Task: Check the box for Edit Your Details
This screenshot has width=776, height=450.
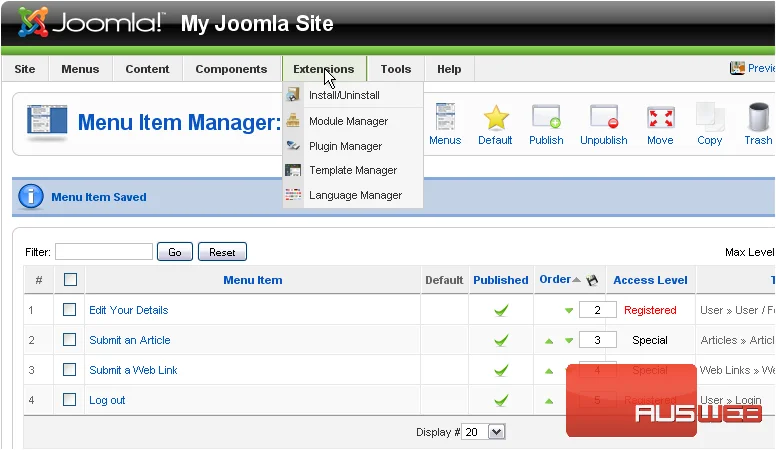Action: click(69, 310)
